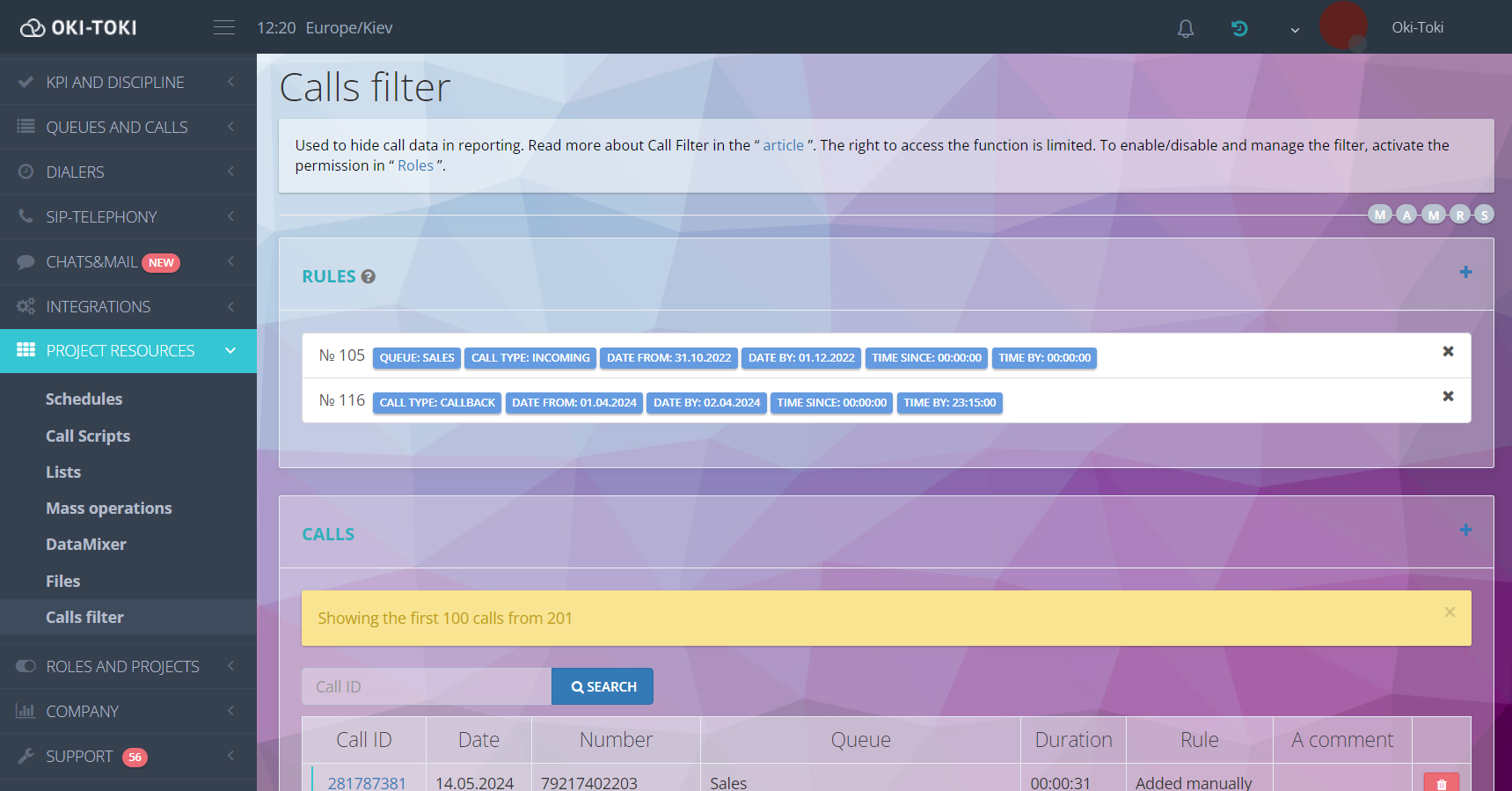
Task: Click the red user avatar circle
Action: click(x=1343, y=26)
